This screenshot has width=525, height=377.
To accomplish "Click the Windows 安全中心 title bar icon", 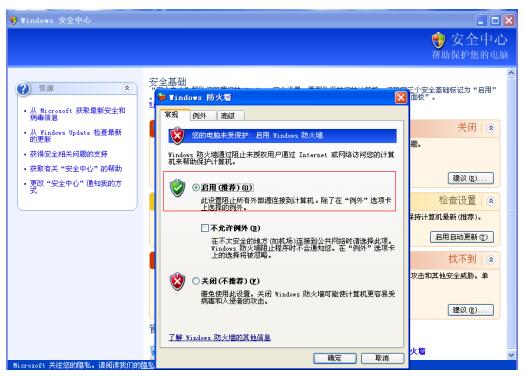I will pyautogui.click(x=14, y=20).
